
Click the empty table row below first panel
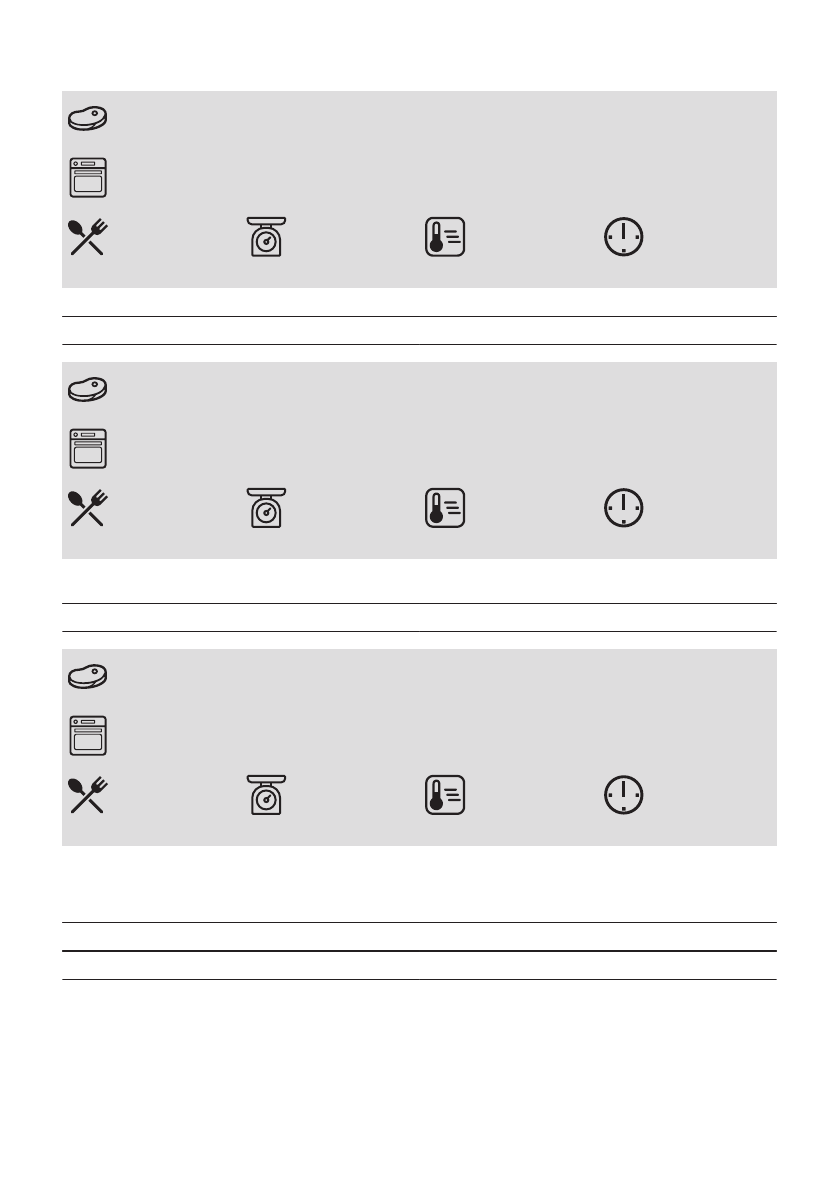click(x=419, y=330)
